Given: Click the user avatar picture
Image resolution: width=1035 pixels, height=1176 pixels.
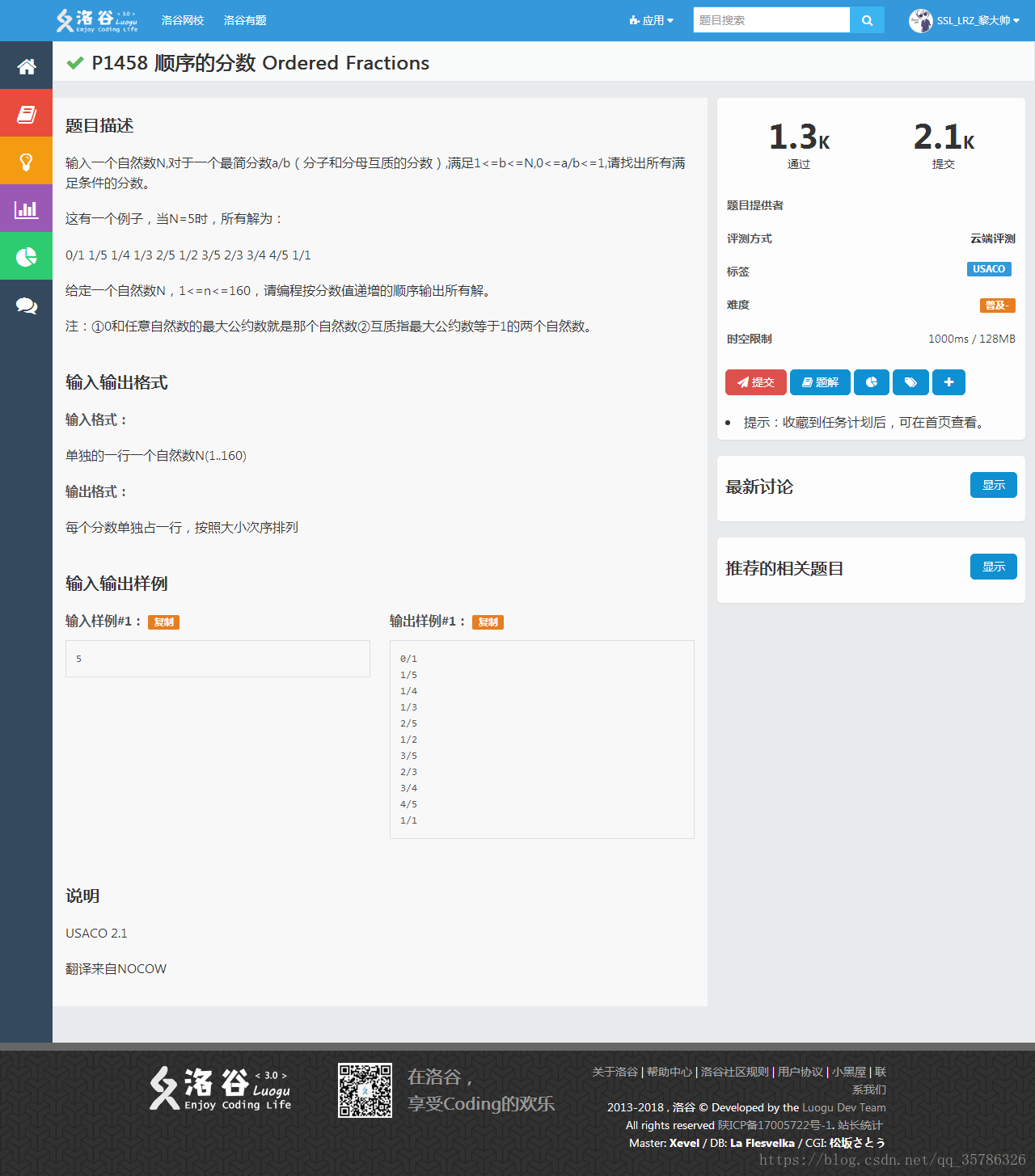Looking at the screenshot, I should tap(920, 20).
